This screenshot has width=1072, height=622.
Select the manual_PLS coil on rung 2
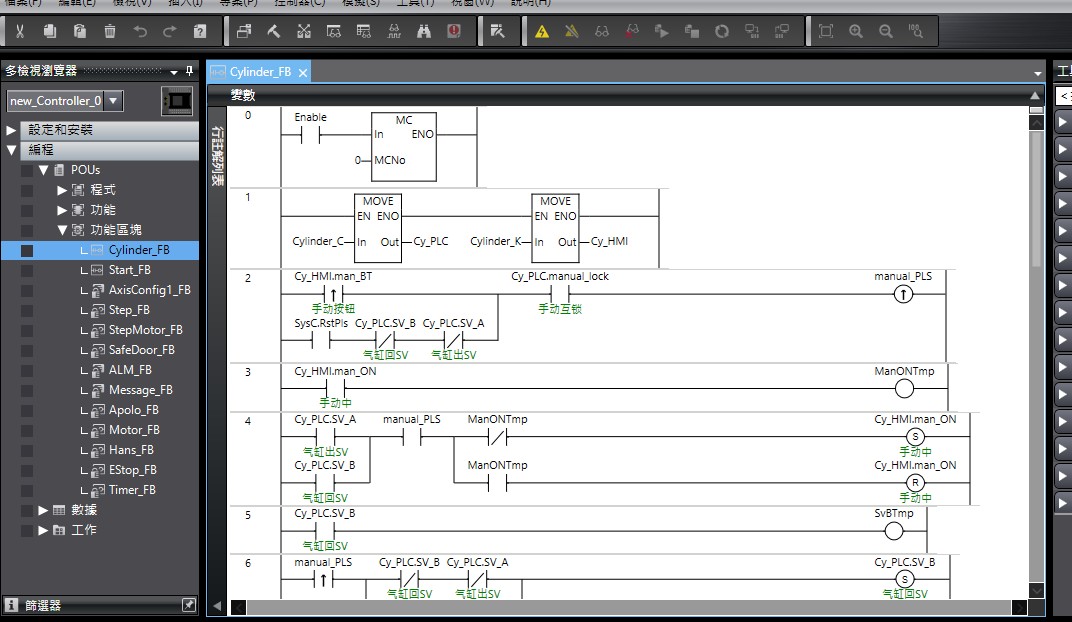[x=903, y=295]
